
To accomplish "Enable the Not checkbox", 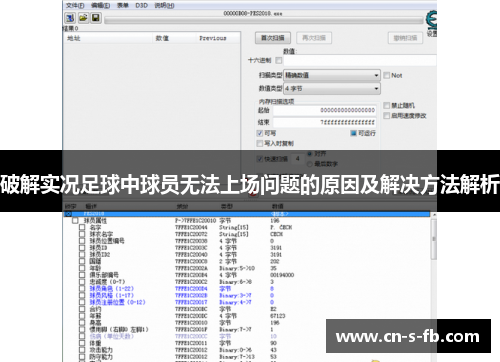I will pos(387,75).
